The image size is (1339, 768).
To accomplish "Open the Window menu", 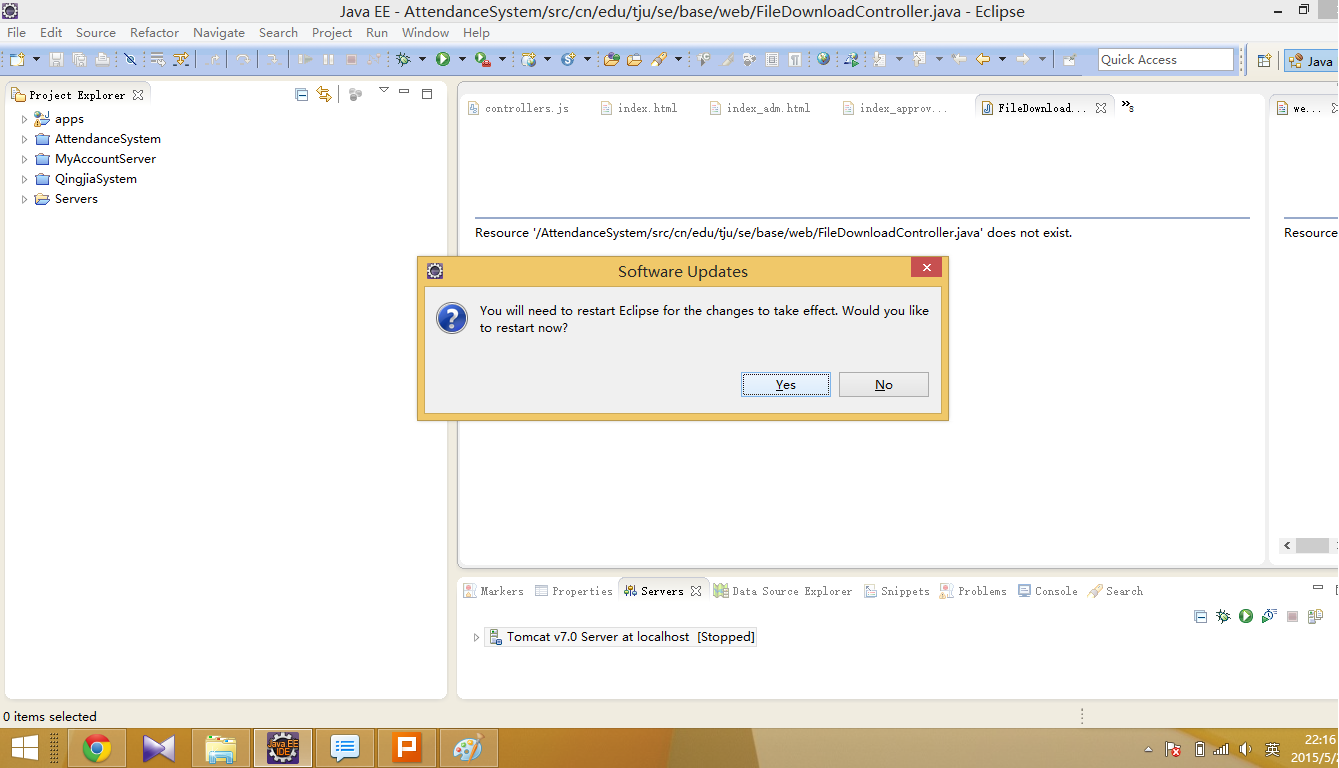I will [x=425, y=33].
